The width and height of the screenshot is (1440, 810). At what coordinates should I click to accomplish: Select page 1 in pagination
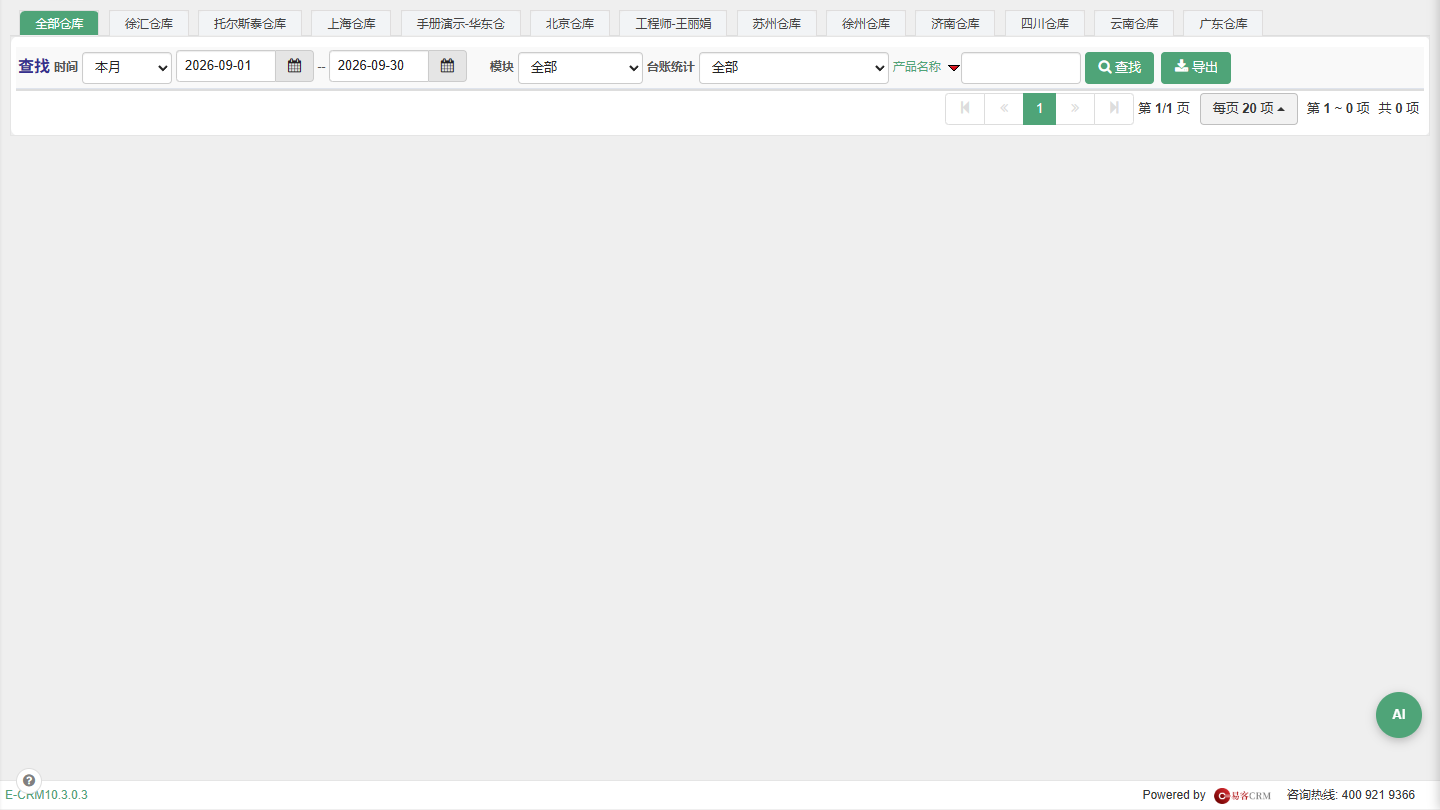[1039, 108]
